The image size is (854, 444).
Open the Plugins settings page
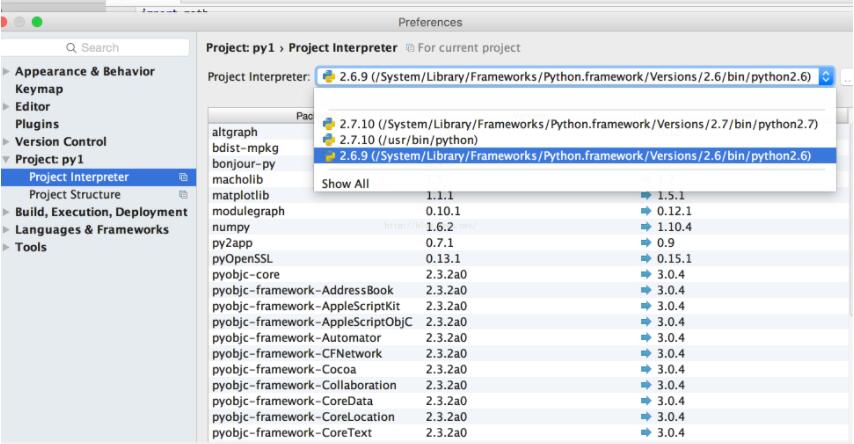[36, 124]
